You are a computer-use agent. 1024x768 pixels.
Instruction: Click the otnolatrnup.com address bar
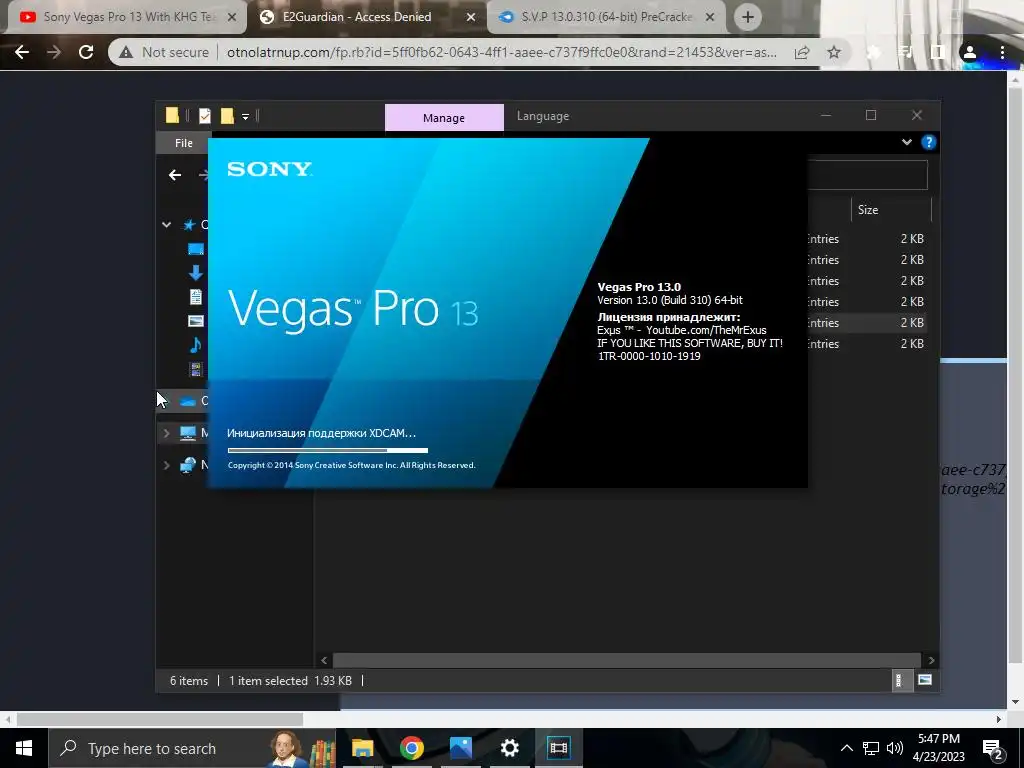502,52
